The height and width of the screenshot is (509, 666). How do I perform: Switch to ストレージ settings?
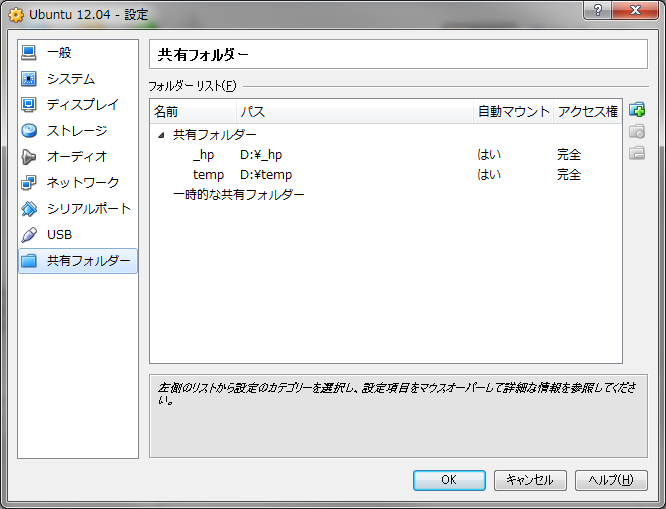coord(77,130)
